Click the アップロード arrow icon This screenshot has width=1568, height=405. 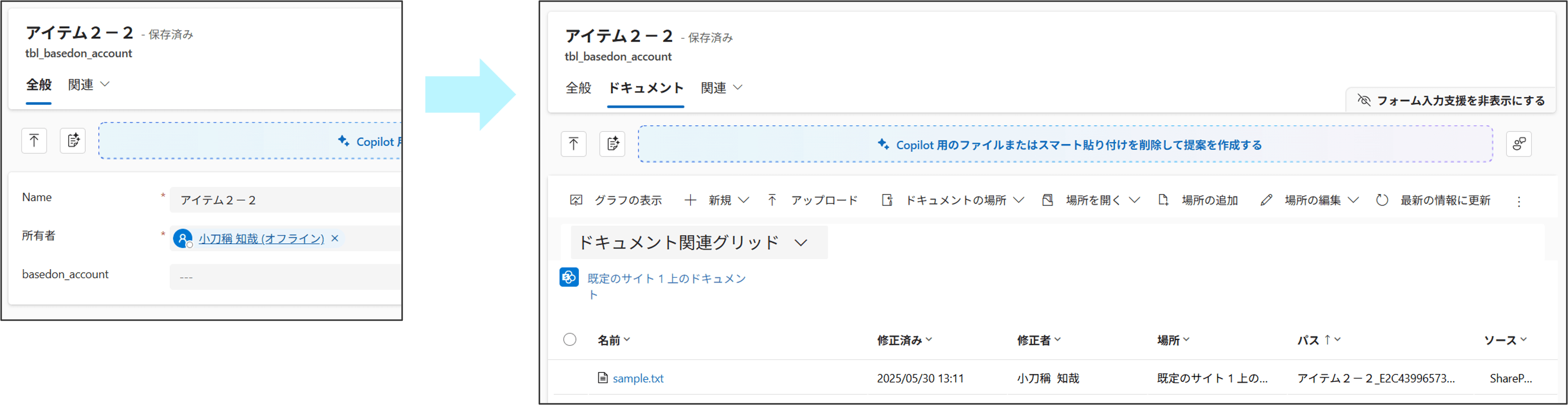point(772,200)
